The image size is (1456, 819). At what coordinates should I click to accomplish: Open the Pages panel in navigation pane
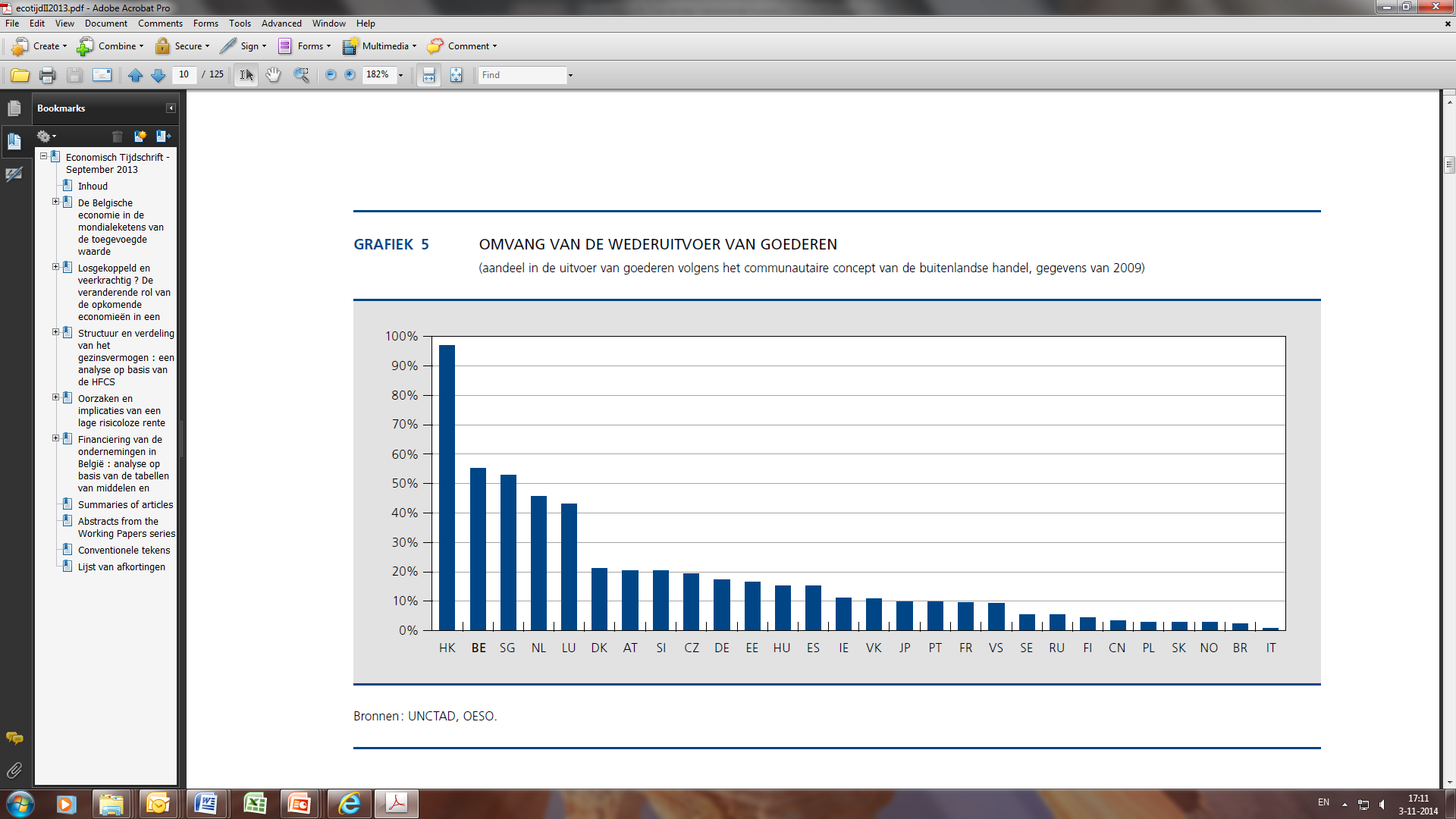click(x=14, y=108)
